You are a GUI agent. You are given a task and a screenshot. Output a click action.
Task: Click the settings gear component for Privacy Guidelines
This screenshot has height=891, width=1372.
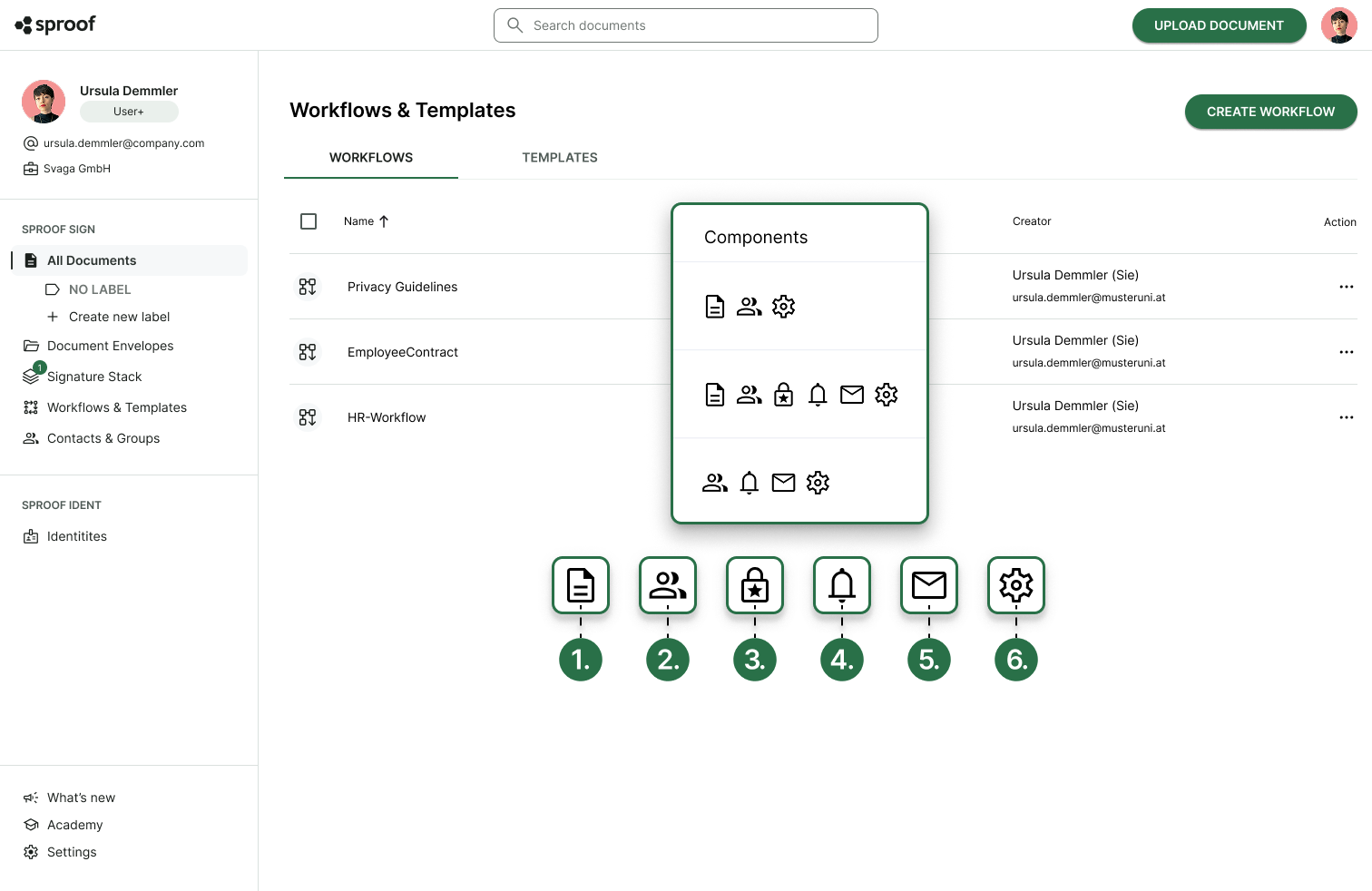coord(784,307)
